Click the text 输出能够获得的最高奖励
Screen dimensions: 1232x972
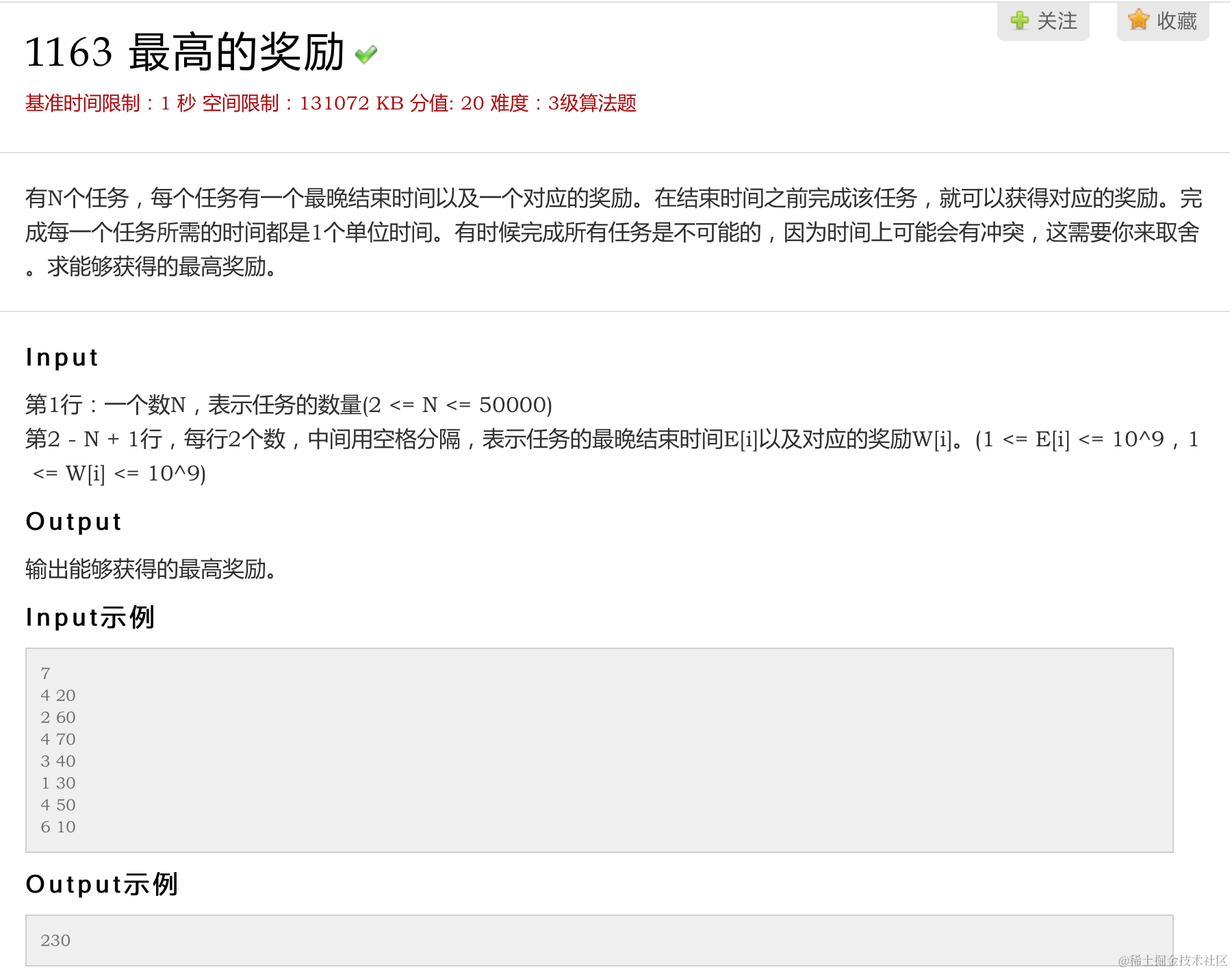pyautogui.click(x=151, y=569)
